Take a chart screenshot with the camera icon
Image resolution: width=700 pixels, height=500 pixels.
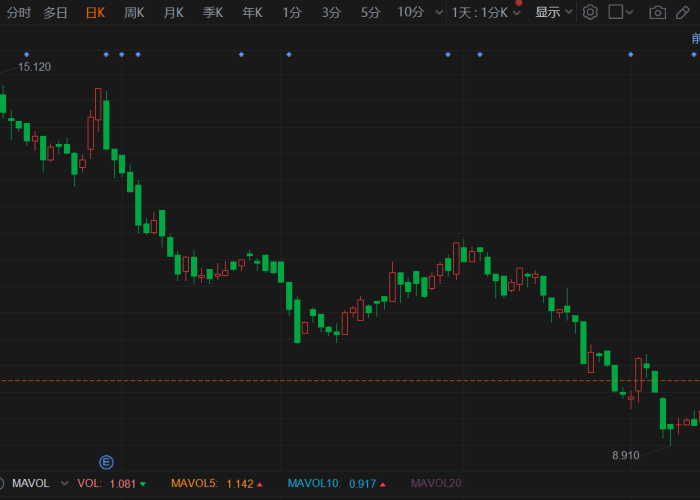658,12
